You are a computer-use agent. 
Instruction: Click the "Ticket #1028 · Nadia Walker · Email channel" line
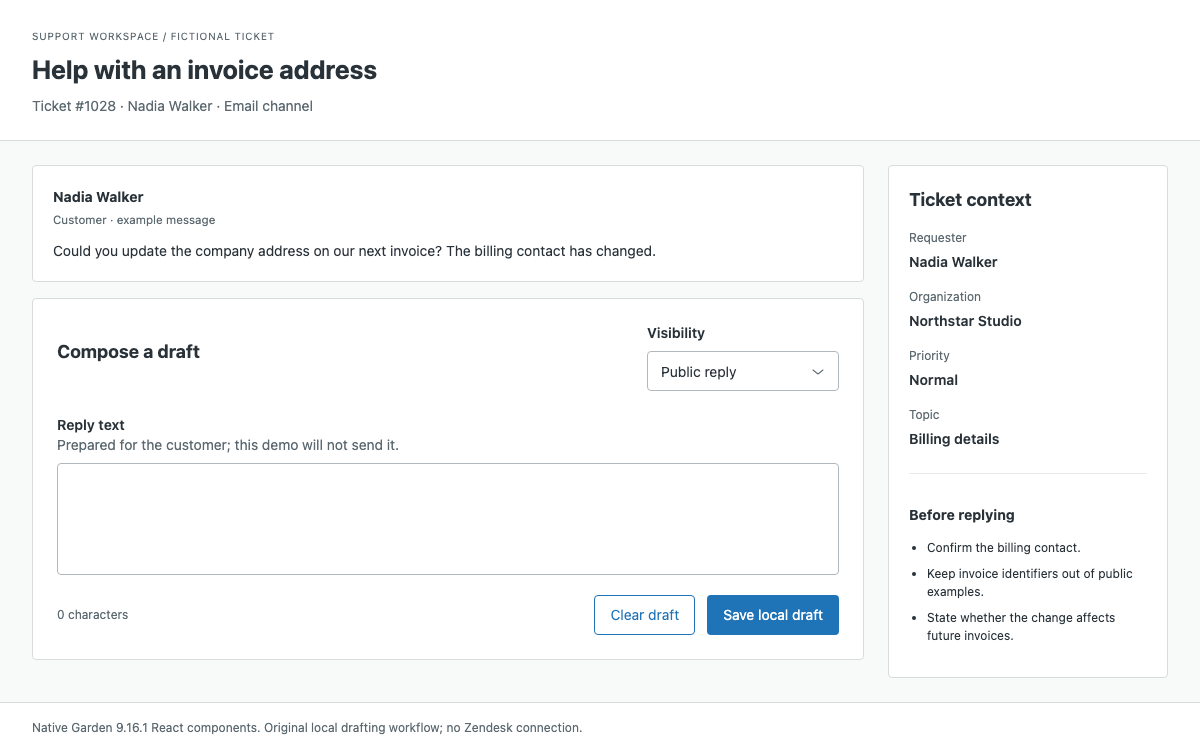(172, 106)
